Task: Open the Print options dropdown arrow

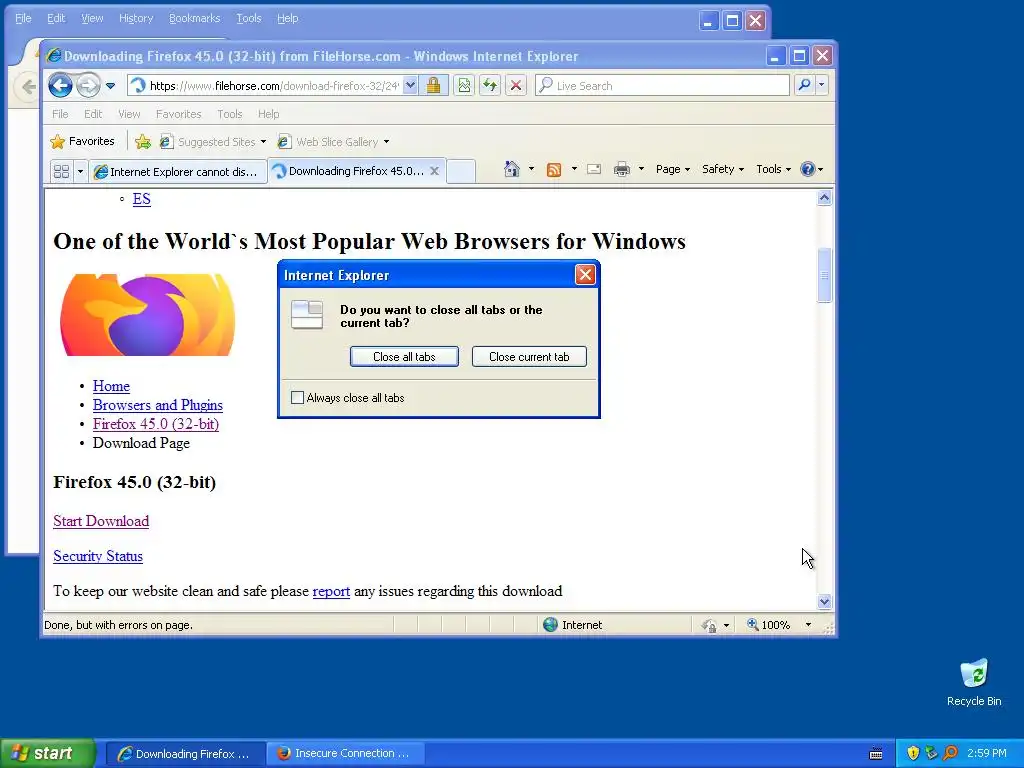Action: pyautogui.click(x=641, y=169)
